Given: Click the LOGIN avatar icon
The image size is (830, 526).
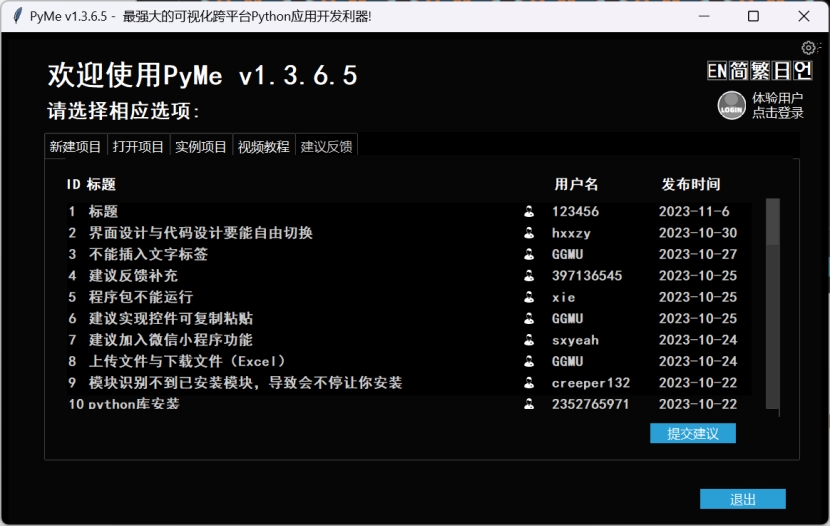Looking at the screenshot, I should (x=731, y=106).
